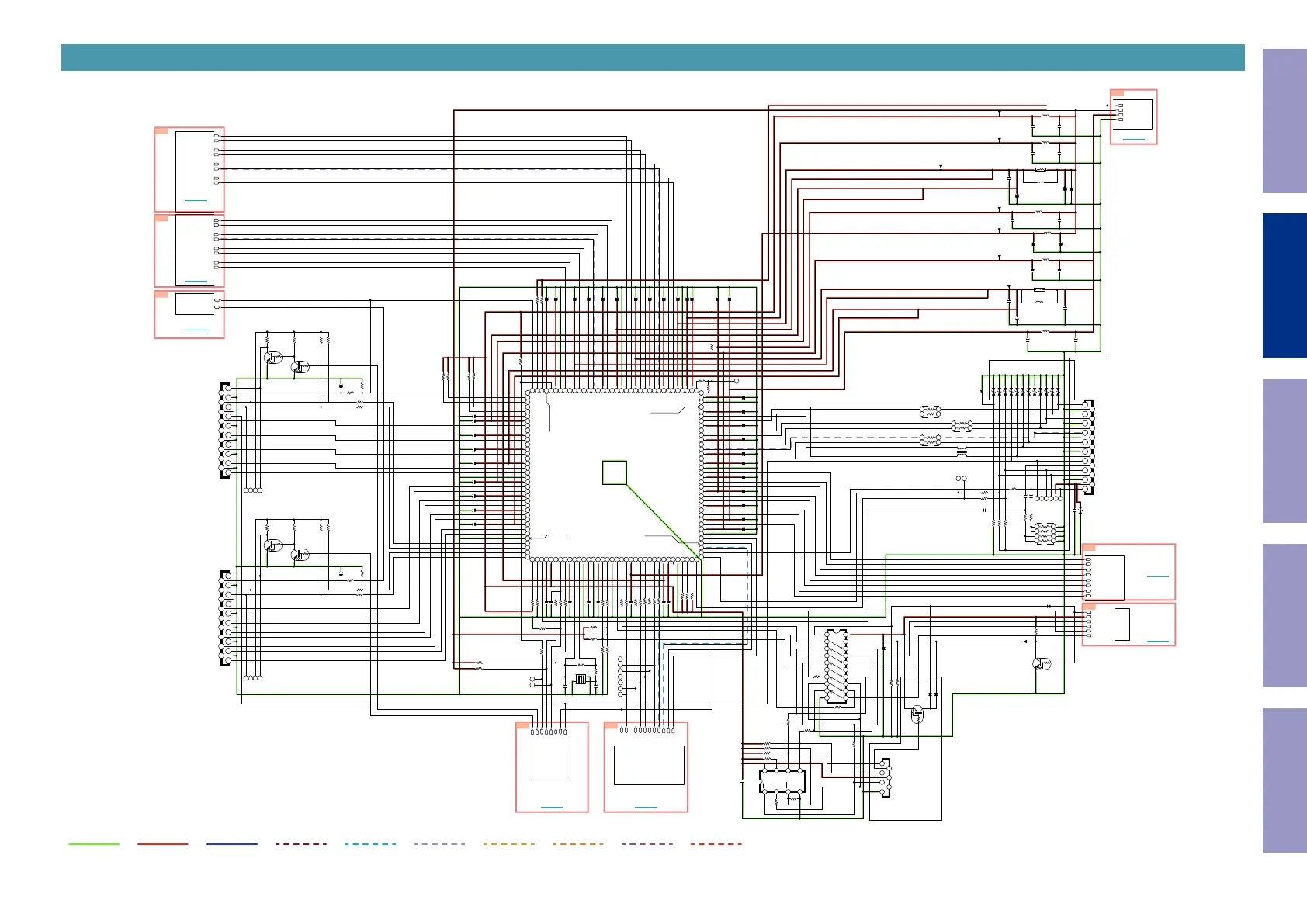Click the solid green legend line

click(x=94, y=843)
